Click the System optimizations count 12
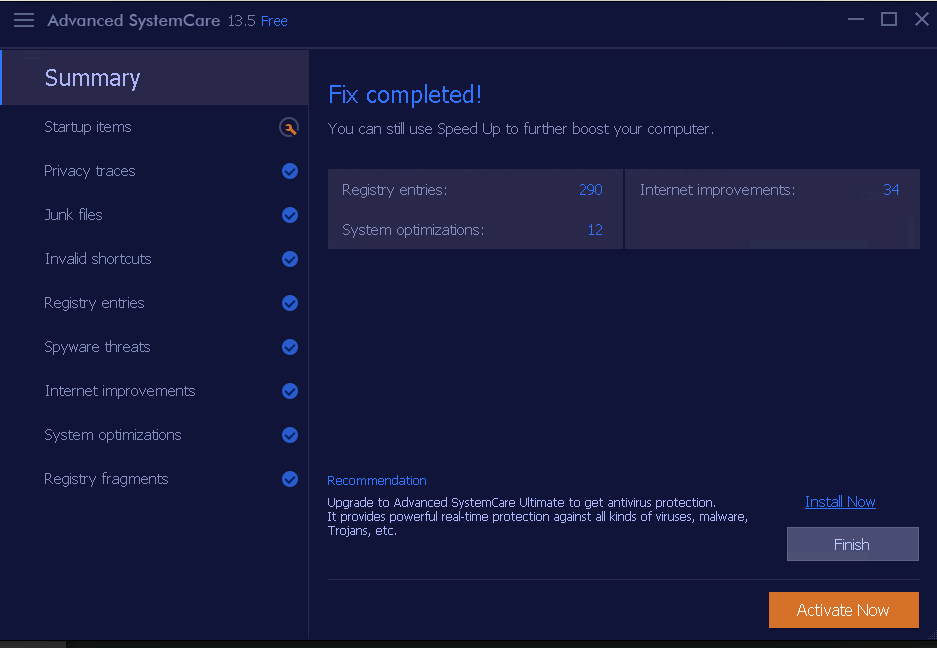 595,230
